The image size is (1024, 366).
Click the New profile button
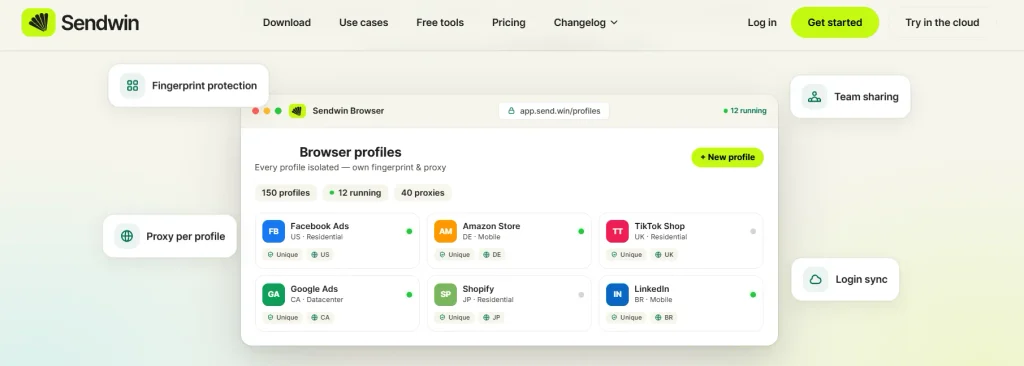(x=728, y=158)
